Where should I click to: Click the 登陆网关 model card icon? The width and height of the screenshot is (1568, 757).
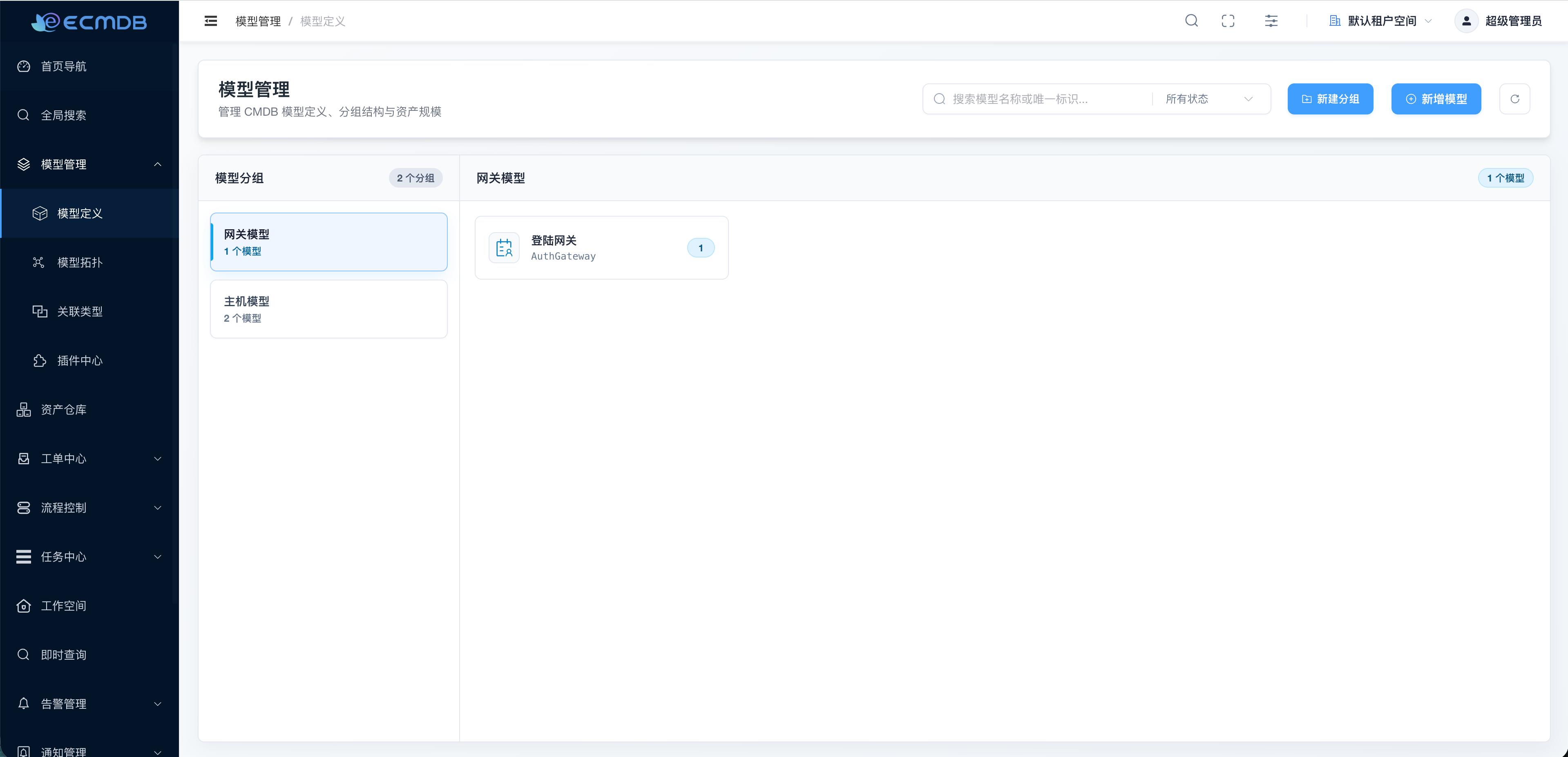point(503,248)
